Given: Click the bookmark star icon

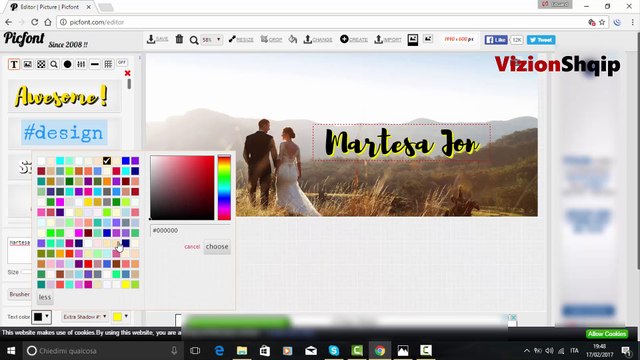Looking at the screenshot, I should pyautogui.click(x=602, y=22).
